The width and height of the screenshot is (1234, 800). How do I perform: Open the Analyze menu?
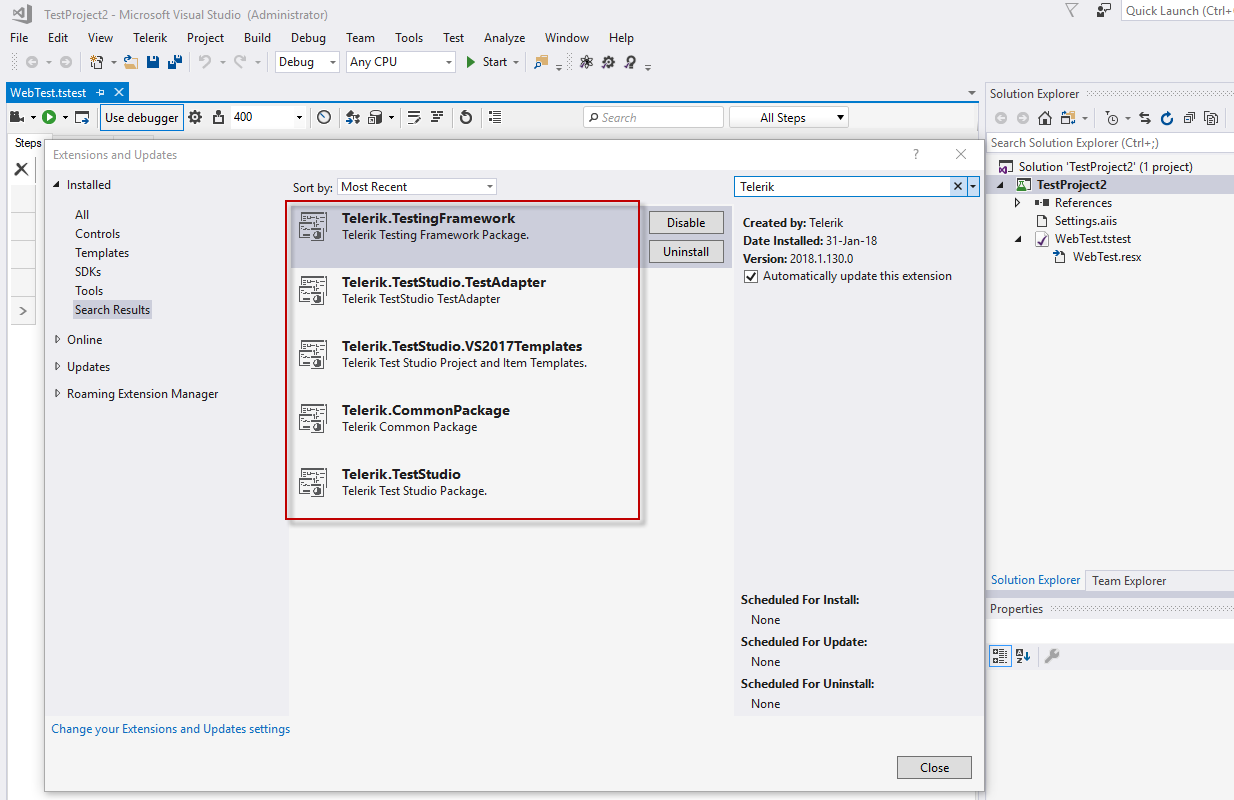[504, 38]
